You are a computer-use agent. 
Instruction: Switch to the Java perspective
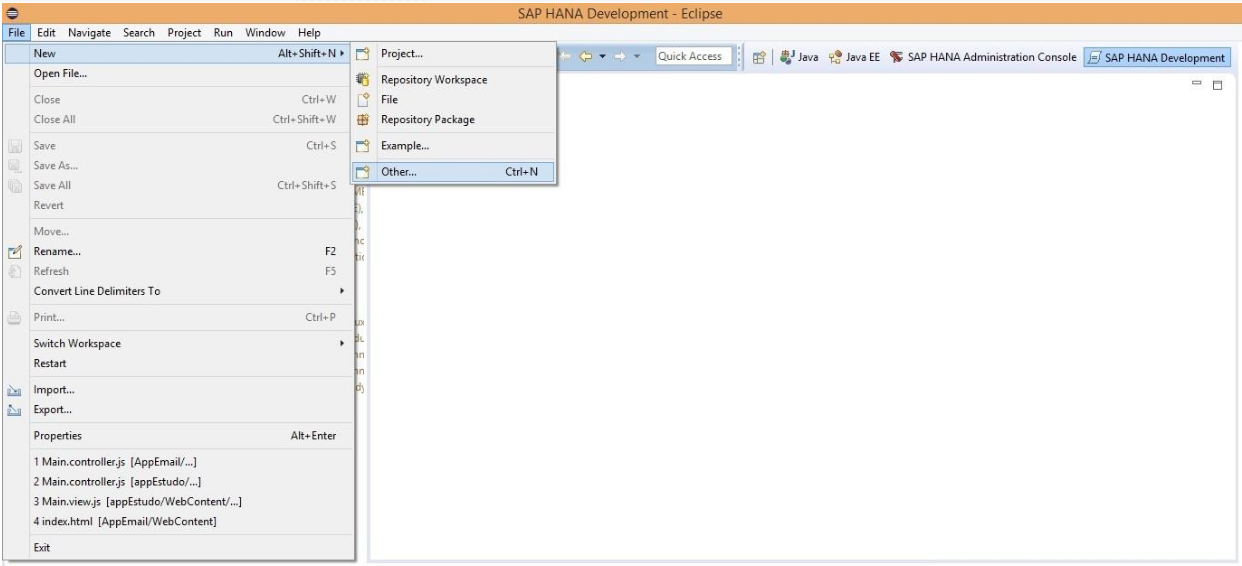[x=783, y=57]
